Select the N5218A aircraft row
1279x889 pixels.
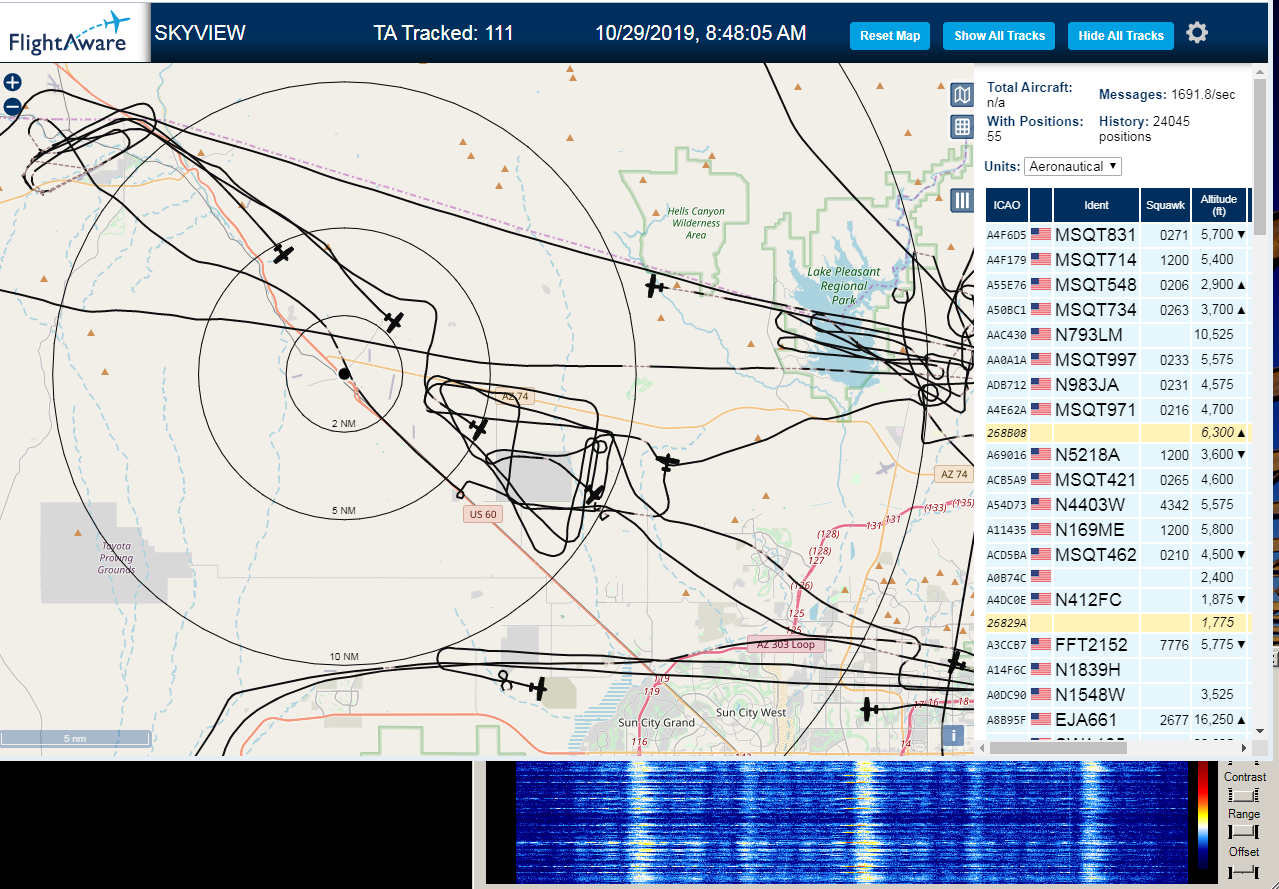[1117, 455]
